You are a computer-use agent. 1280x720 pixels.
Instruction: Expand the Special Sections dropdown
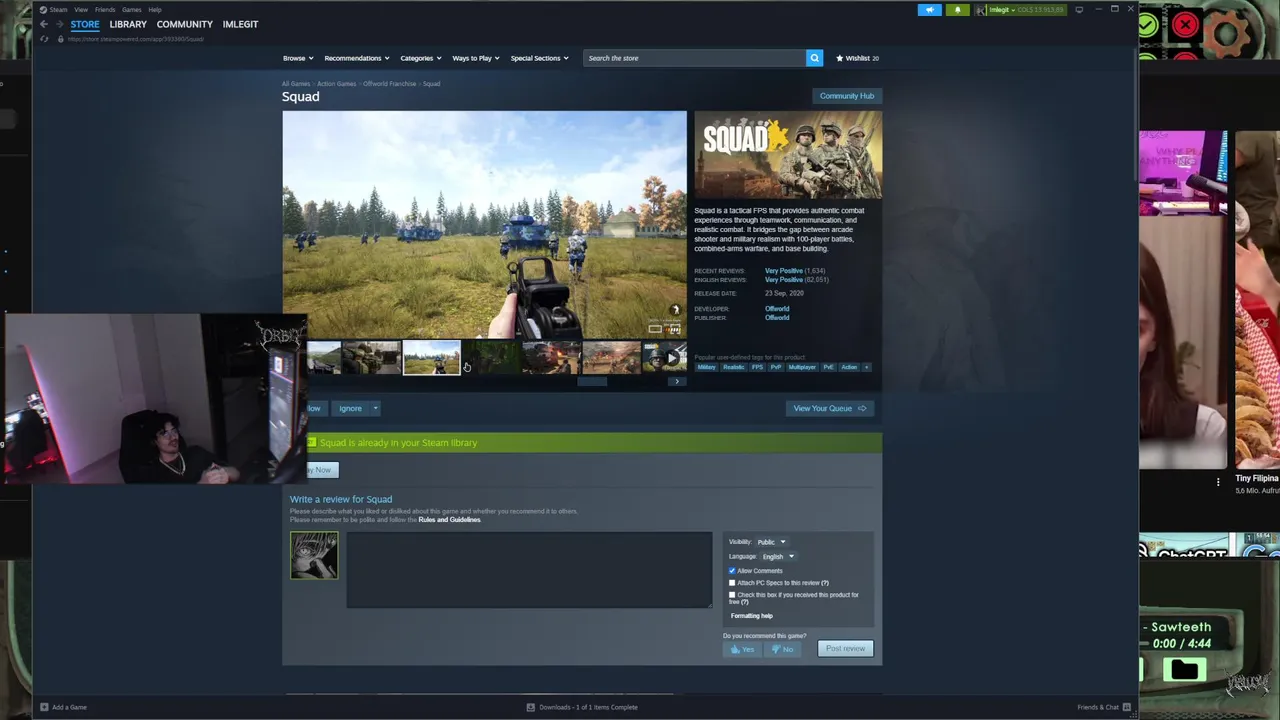click(540, 58)
